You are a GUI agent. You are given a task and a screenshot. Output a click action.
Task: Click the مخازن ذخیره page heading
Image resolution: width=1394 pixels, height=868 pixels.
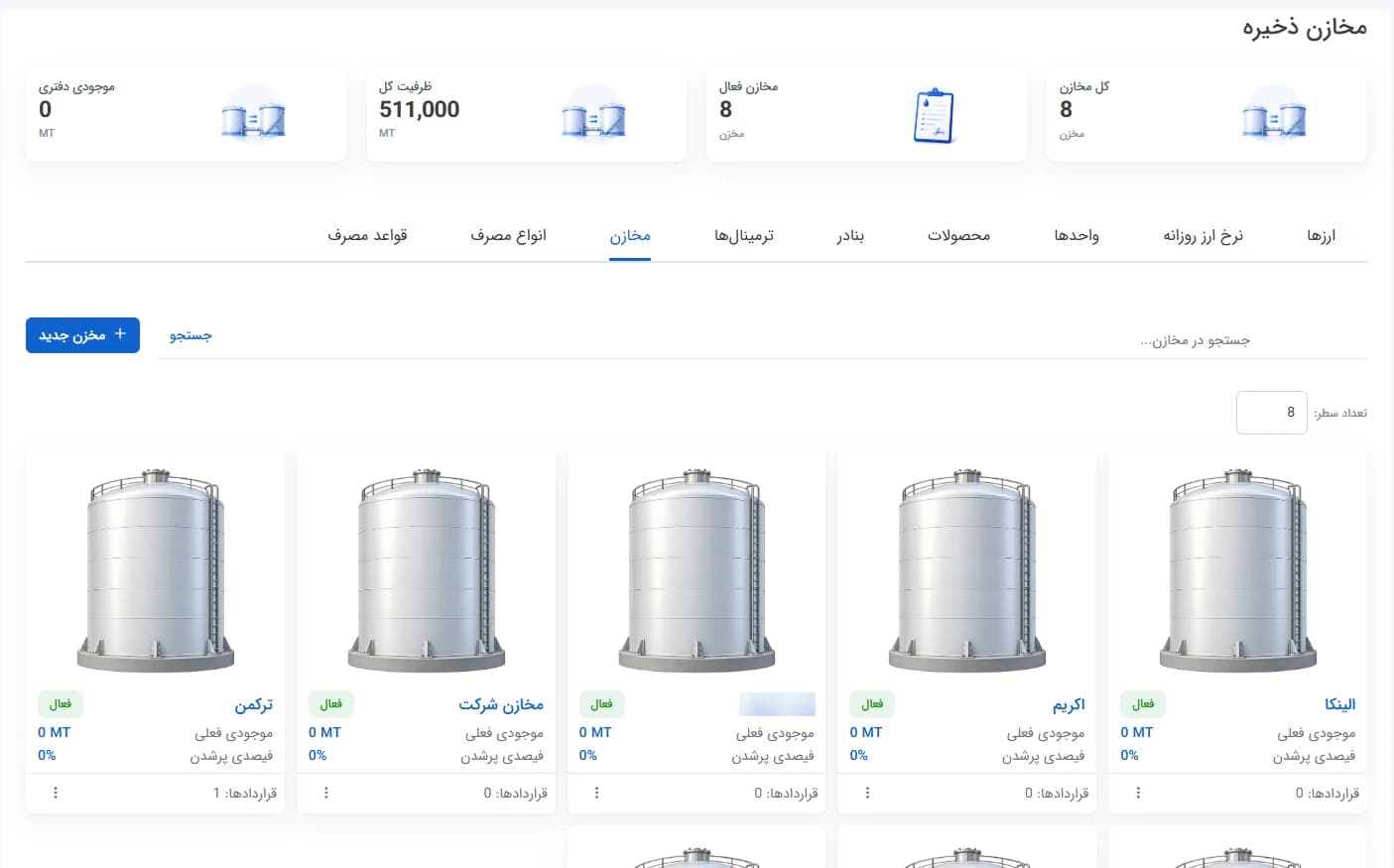[x=1305, y=28]
